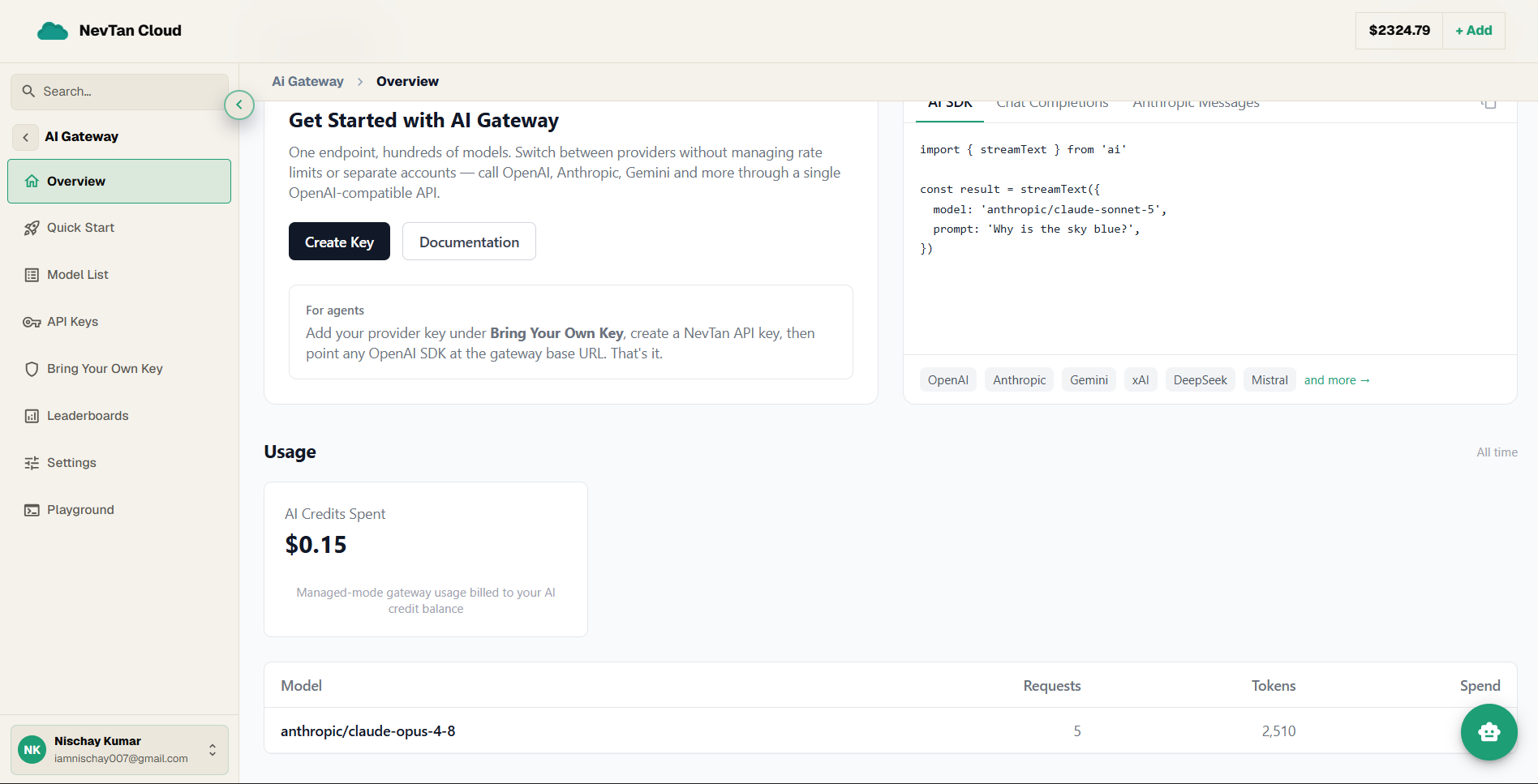Add credits with the + Add button

1474,31
